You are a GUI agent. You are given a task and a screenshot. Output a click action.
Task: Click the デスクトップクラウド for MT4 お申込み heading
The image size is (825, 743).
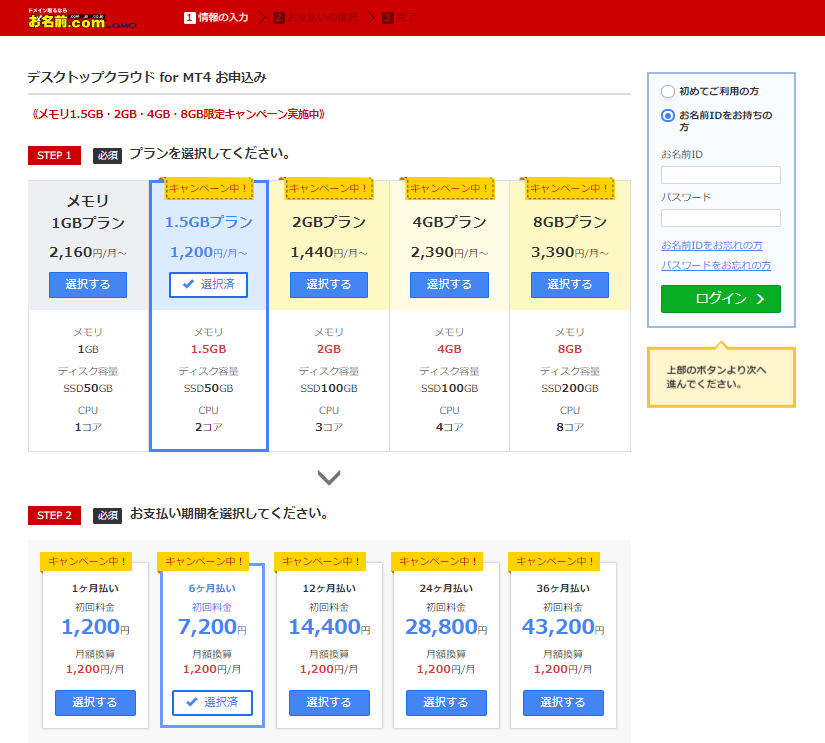(147, 77)
